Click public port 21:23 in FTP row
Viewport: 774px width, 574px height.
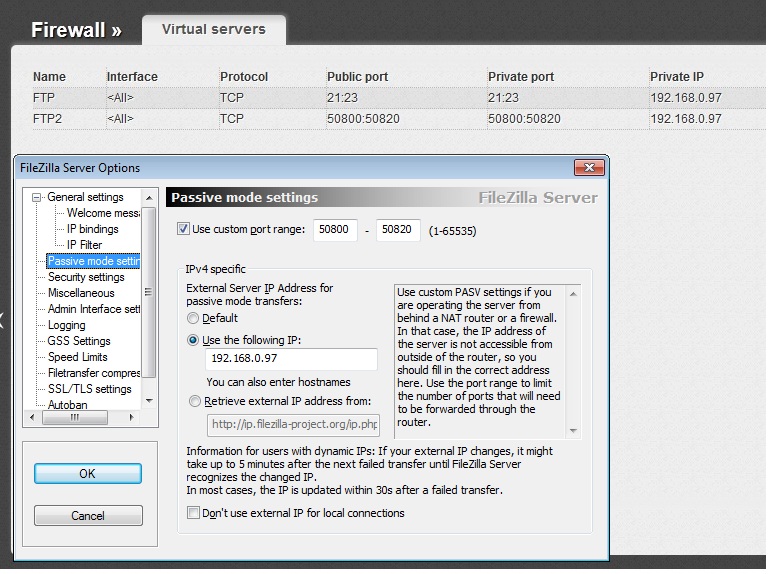coord(342,98)
